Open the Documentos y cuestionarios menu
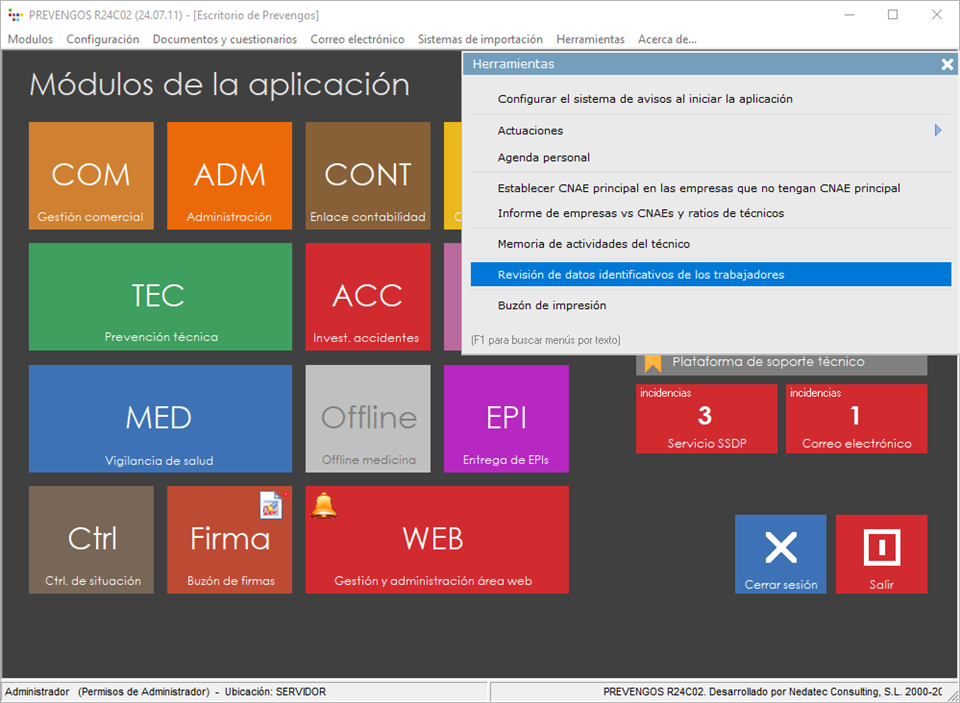 click(224, 39)
